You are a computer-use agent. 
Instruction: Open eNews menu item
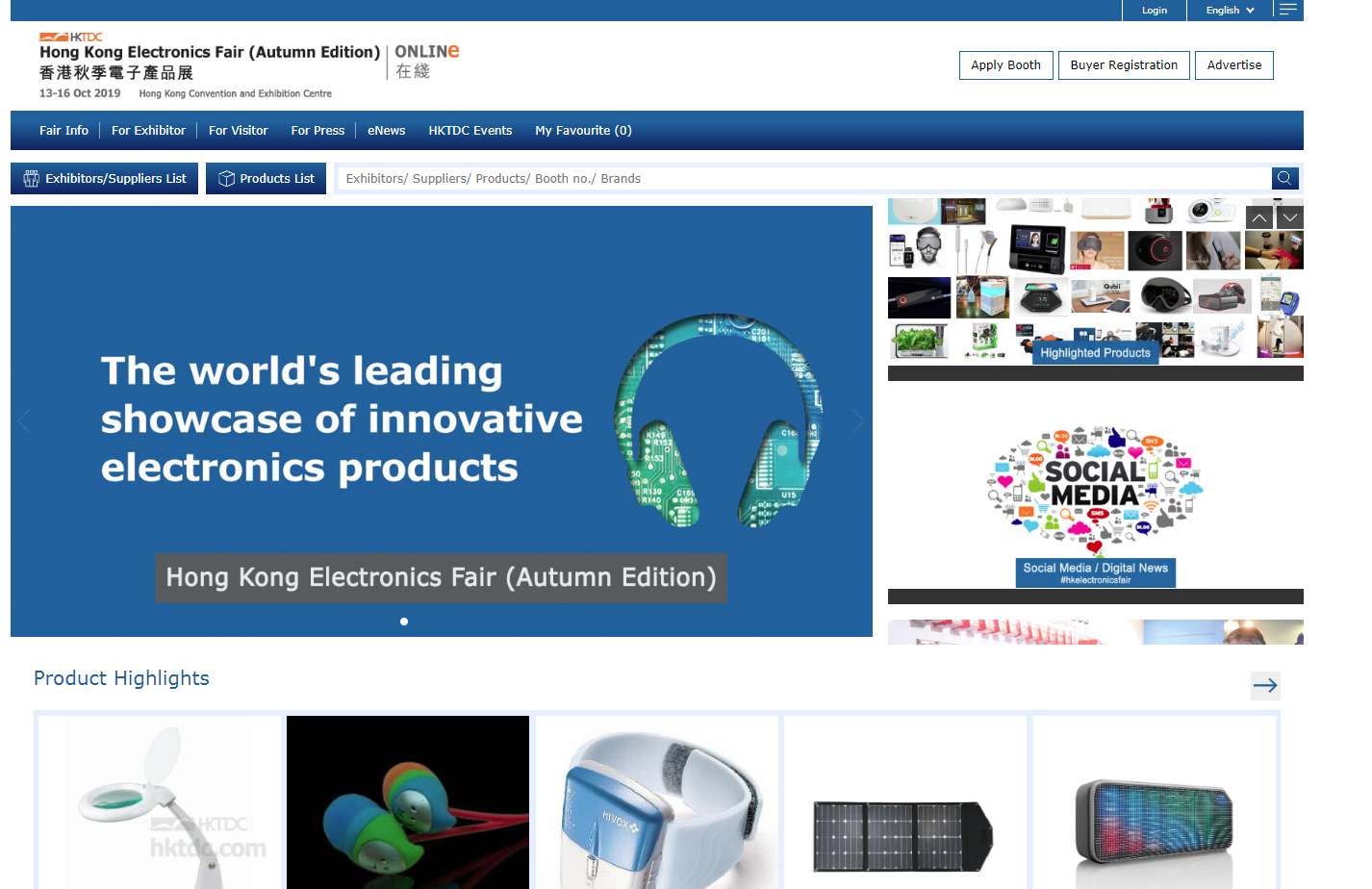coord(386,131)
